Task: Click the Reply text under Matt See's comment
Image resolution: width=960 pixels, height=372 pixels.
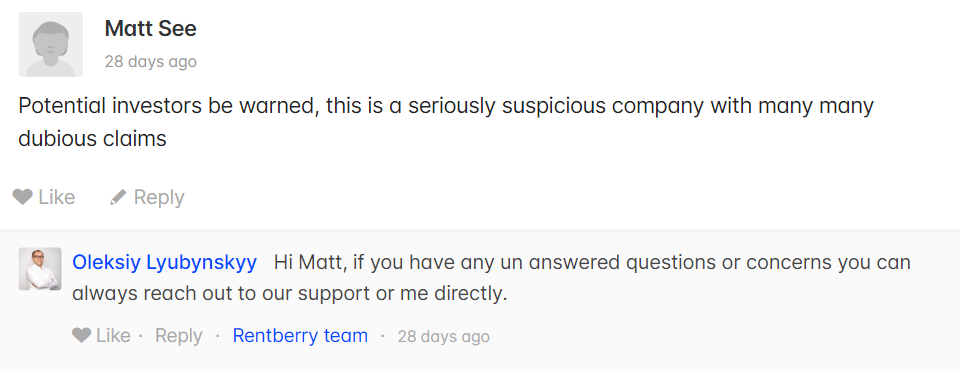Action: (159, 198)
